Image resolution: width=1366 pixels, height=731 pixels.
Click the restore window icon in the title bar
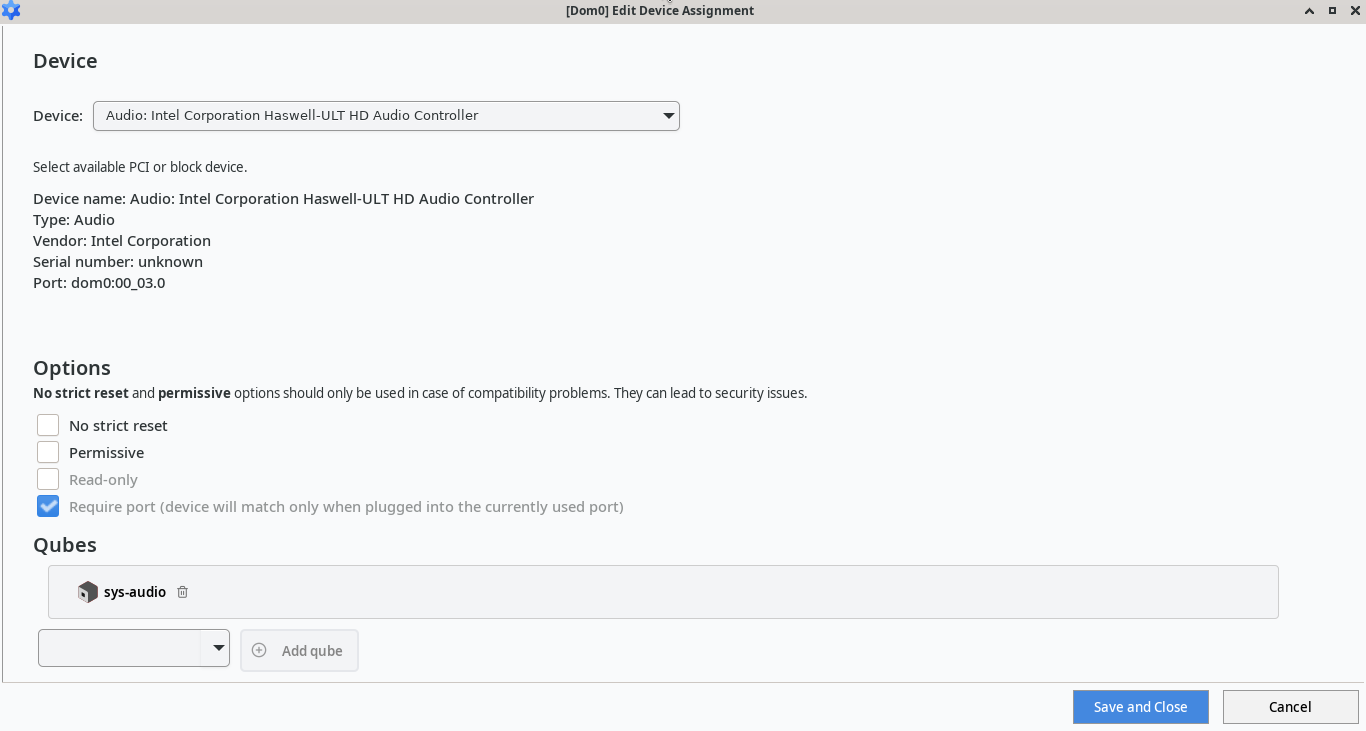point(1331,10)
